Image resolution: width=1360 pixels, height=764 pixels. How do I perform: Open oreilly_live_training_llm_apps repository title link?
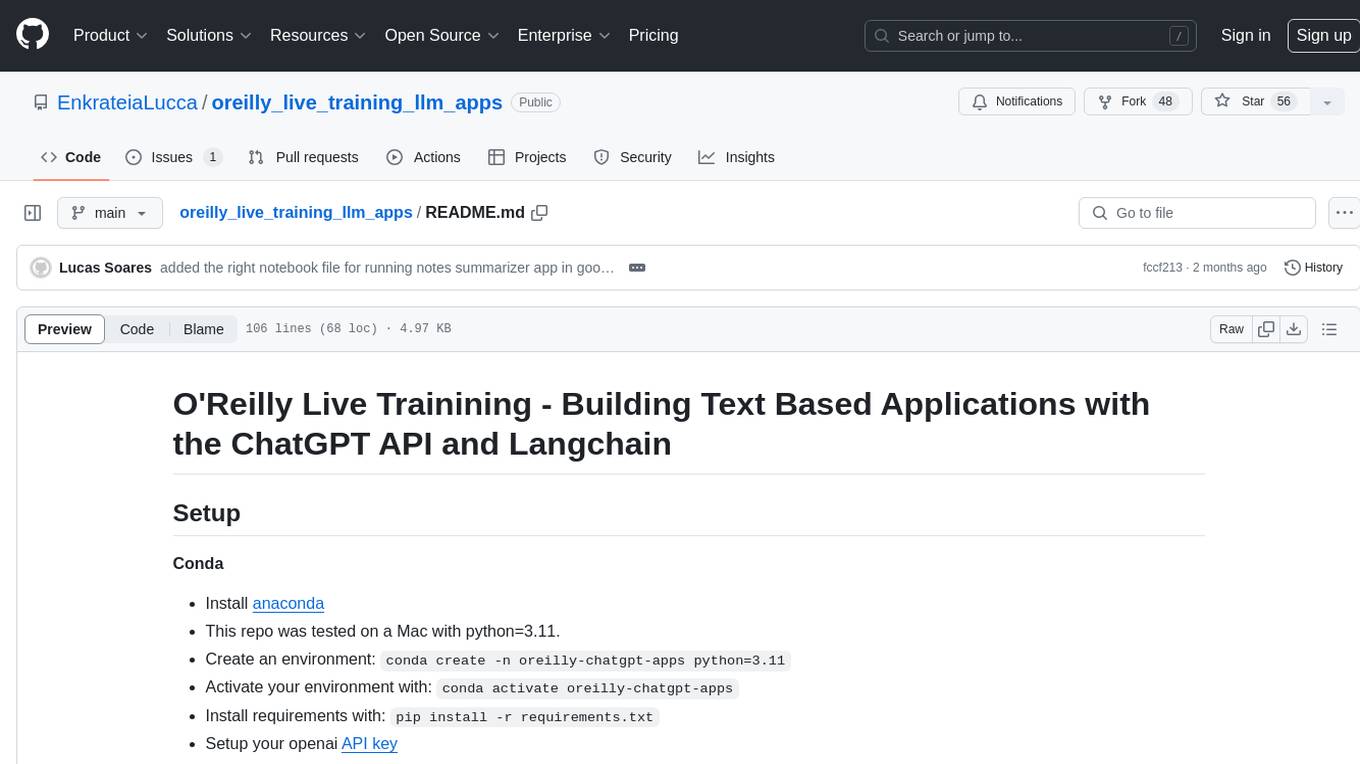(357, 102)
